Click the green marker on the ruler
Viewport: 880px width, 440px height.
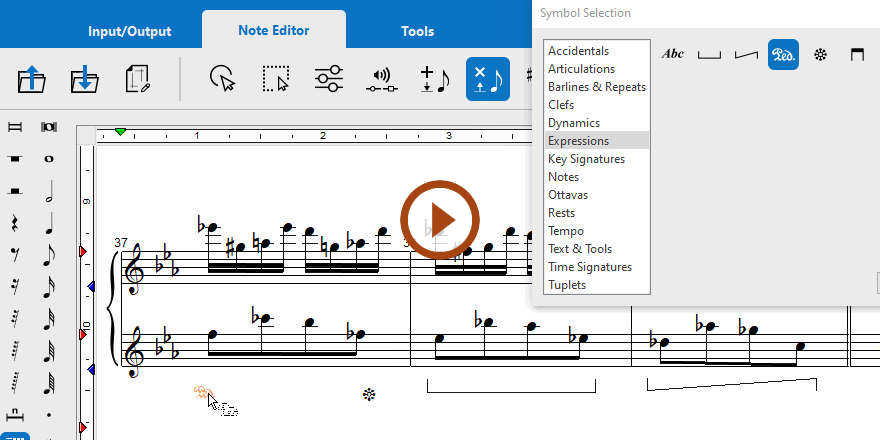click(121, 132)
